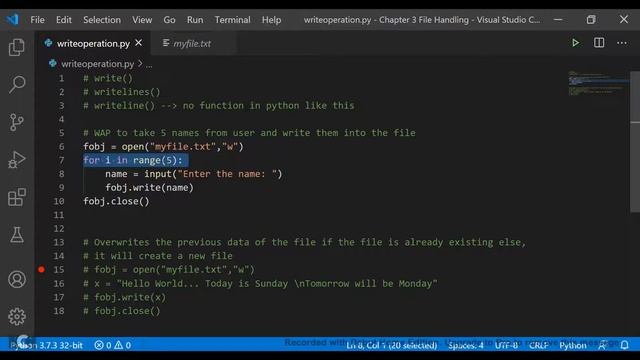Screen dimensions: 640x360
Task: Minimize the VS Code window
Action: (x=558, y=20)
